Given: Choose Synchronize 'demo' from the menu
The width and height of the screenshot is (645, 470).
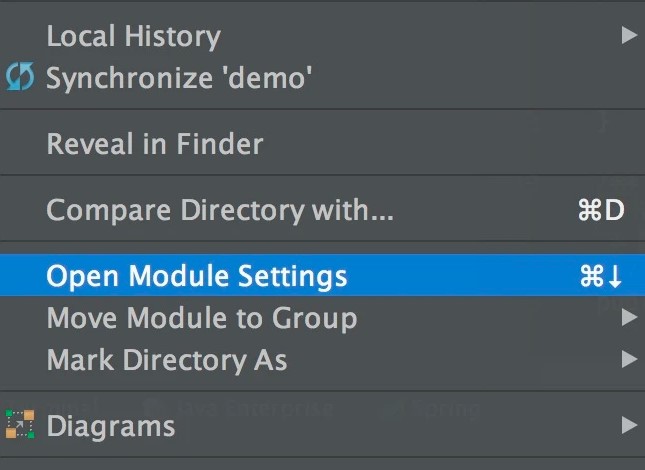Looking at the screenshot, I should click(180, 77).
